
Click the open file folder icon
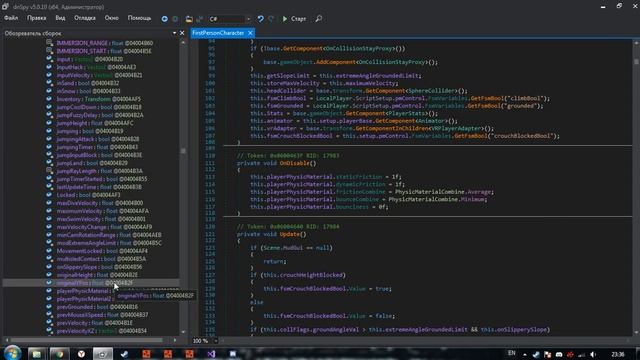189,19
